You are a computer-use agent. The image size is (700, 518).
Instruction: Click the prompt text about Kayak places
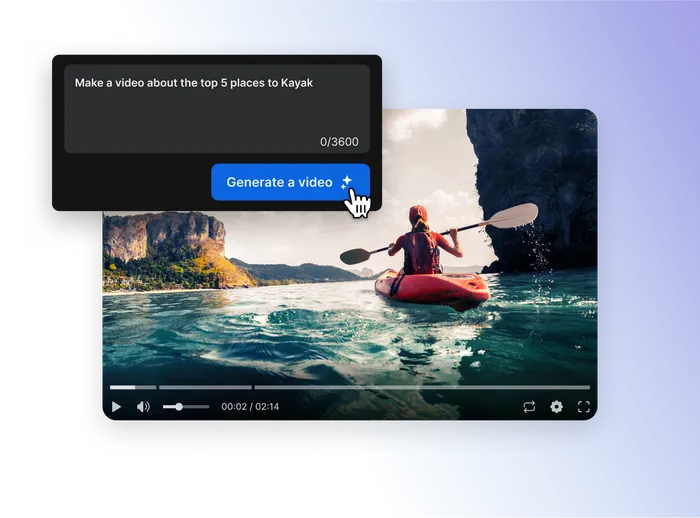click(x=194, y=83)
